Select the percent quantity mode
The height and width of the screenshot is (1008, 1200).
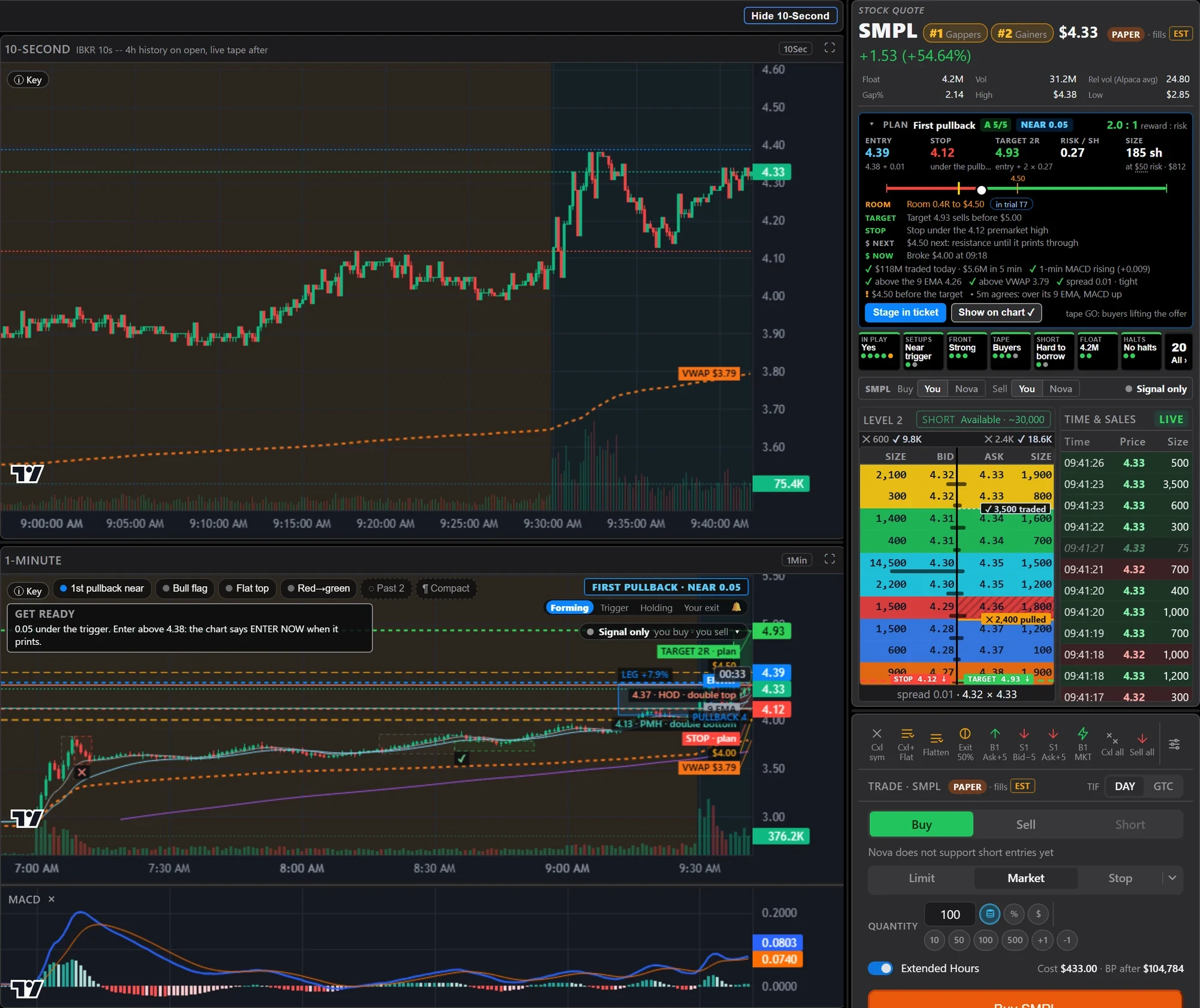[x=1014, y=914]
